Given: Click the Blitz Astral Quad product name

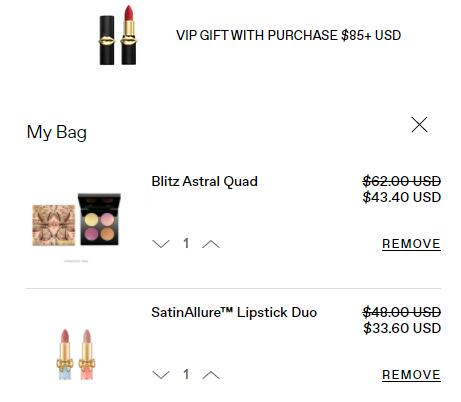Looking at the screenshot, I should pyautogui.click(x=204, y=182).
